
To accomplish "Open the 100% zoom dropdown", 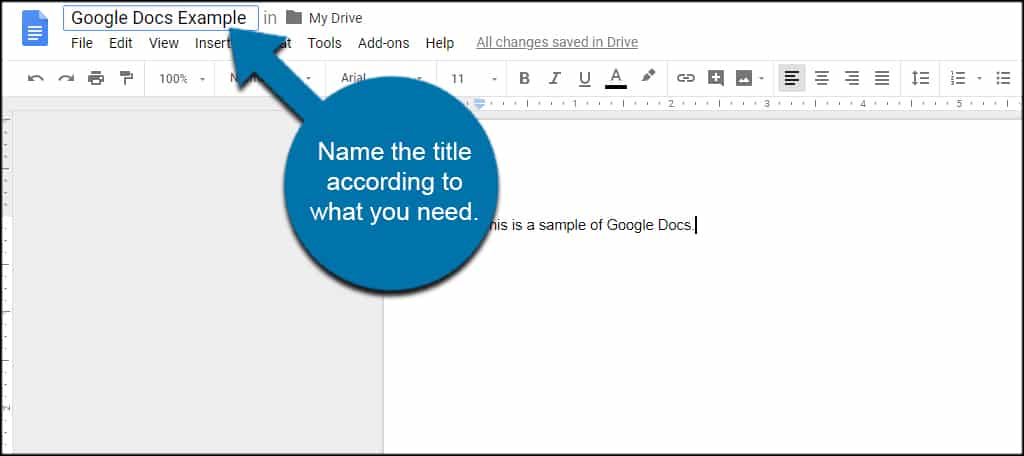I will [x=182, y=79].
